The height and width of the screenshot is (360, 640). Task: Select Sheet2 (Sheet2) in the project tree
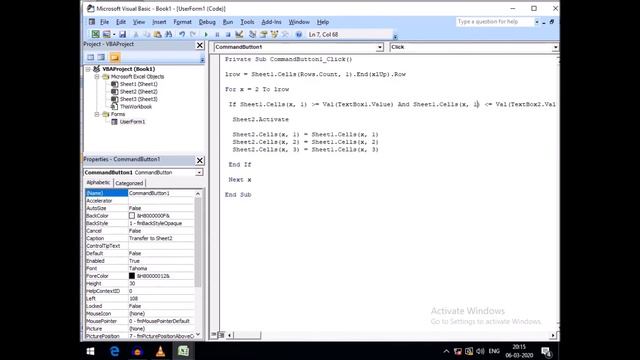(138, 92)
